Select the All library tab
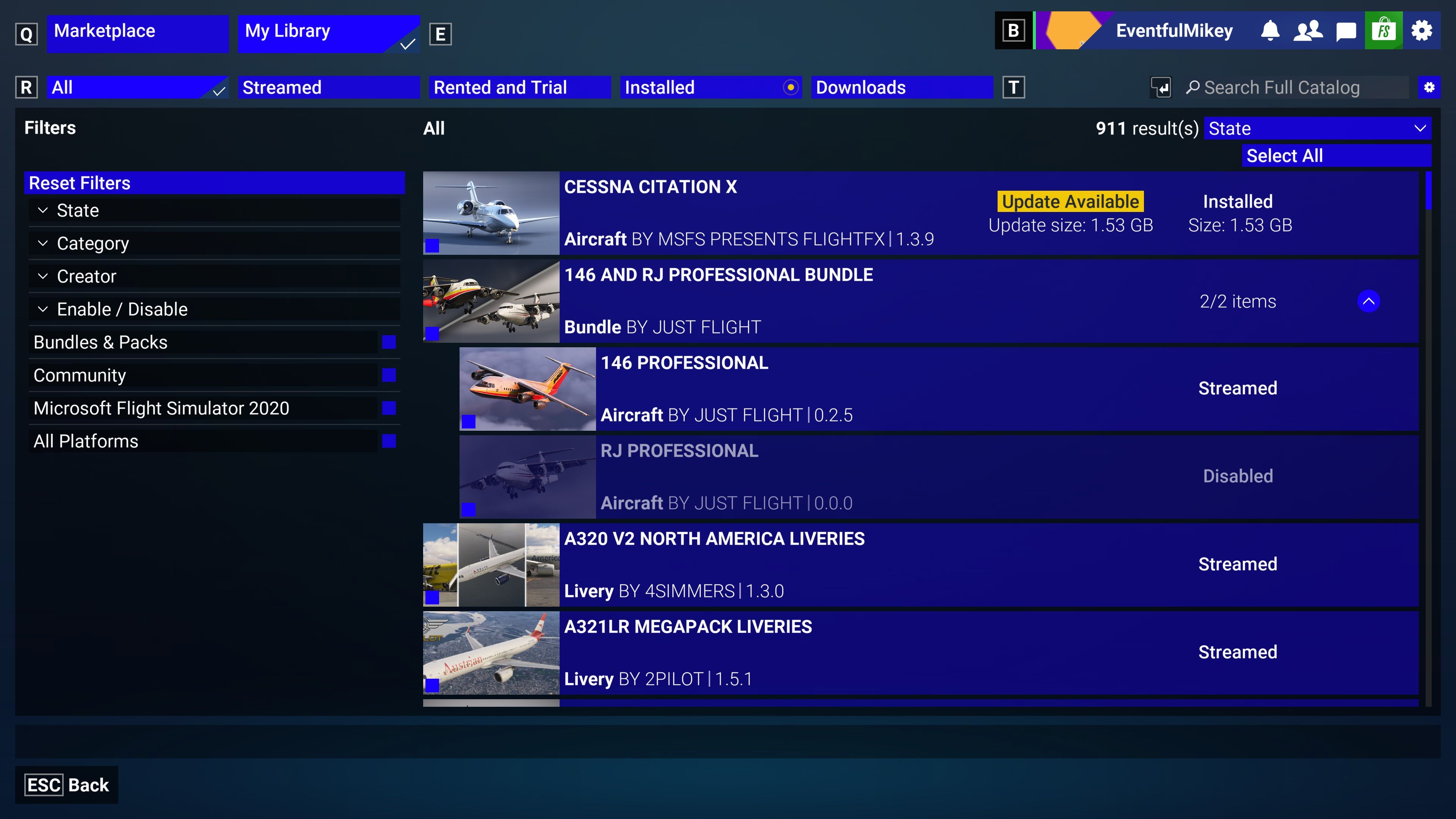The width and height of the screenshot is (1456, 819). tap(137, 88)
